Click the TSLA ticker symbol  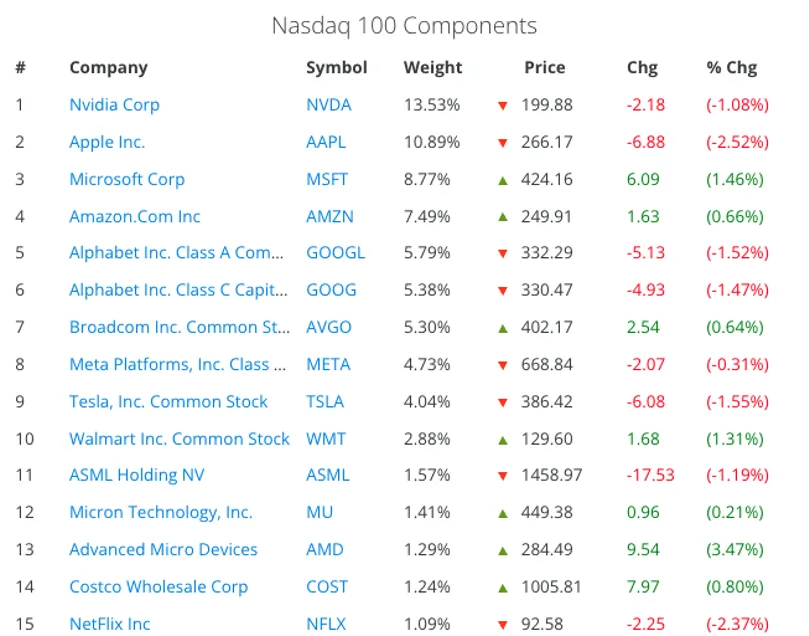pos(325,401)
